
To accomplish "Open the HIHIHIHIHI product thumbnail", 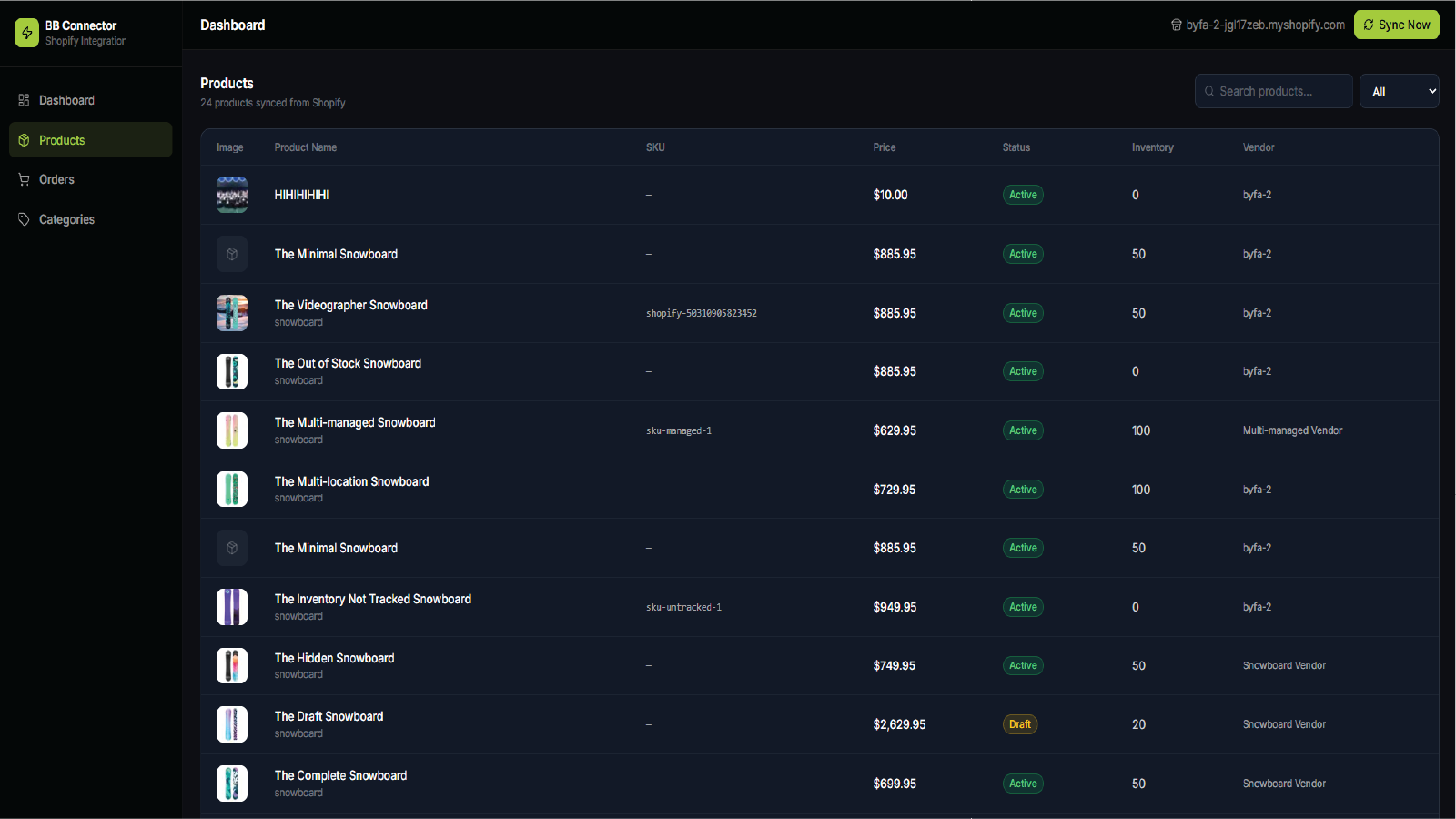I will [232, 195].
